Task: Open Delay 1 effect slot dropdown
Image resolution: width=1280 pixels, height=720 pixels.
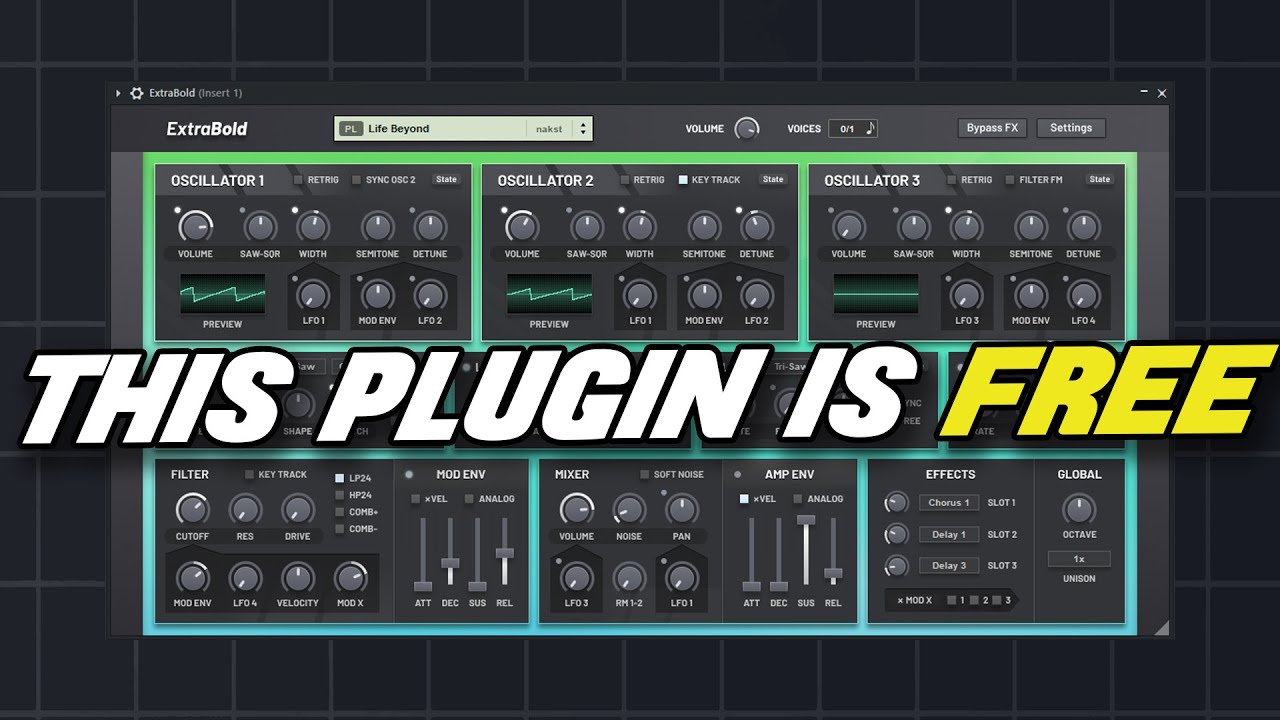Action: pos(949,535)
